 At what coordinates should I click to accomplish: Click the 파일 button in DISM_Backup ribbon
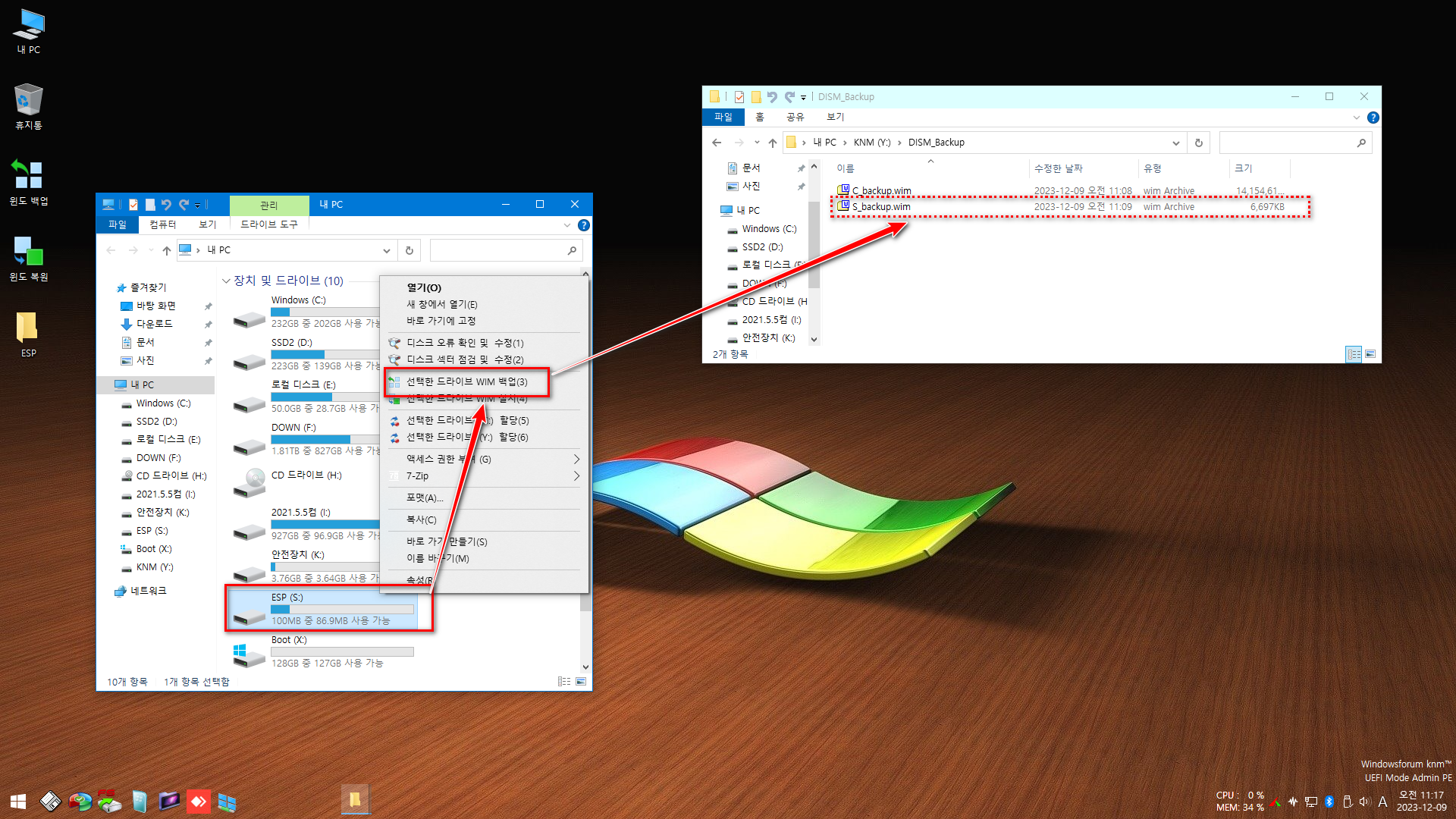(723, 118)
